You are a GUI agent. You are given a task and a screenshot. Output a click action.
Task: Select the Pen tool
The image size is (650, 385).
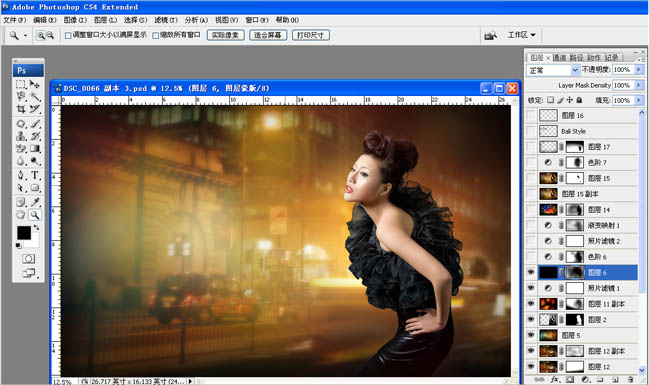pyautogui.click(x=21, y=175)
